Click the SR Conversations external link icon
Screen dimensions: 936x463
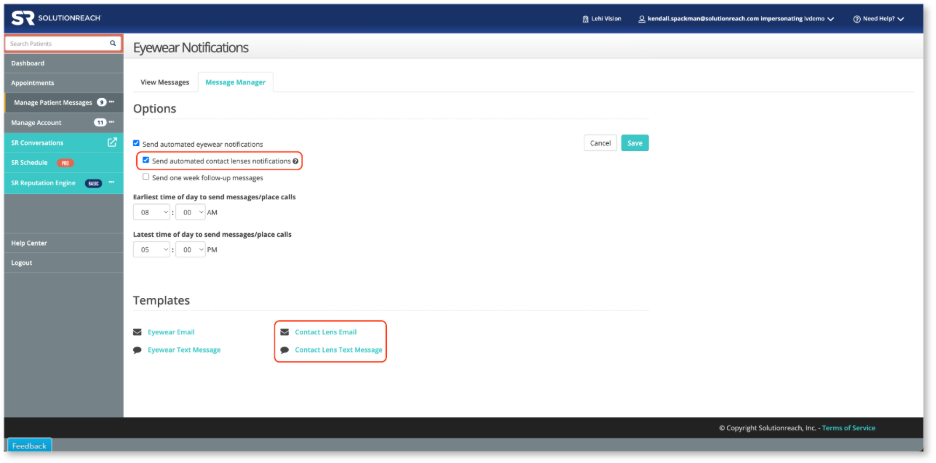coord(112,142)
